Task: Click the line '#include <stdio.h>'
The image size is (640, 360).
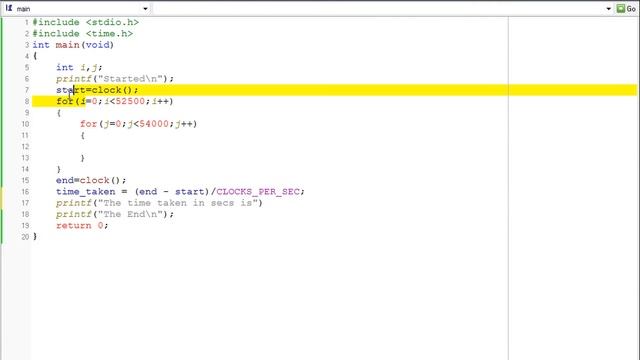Action: 86,22
